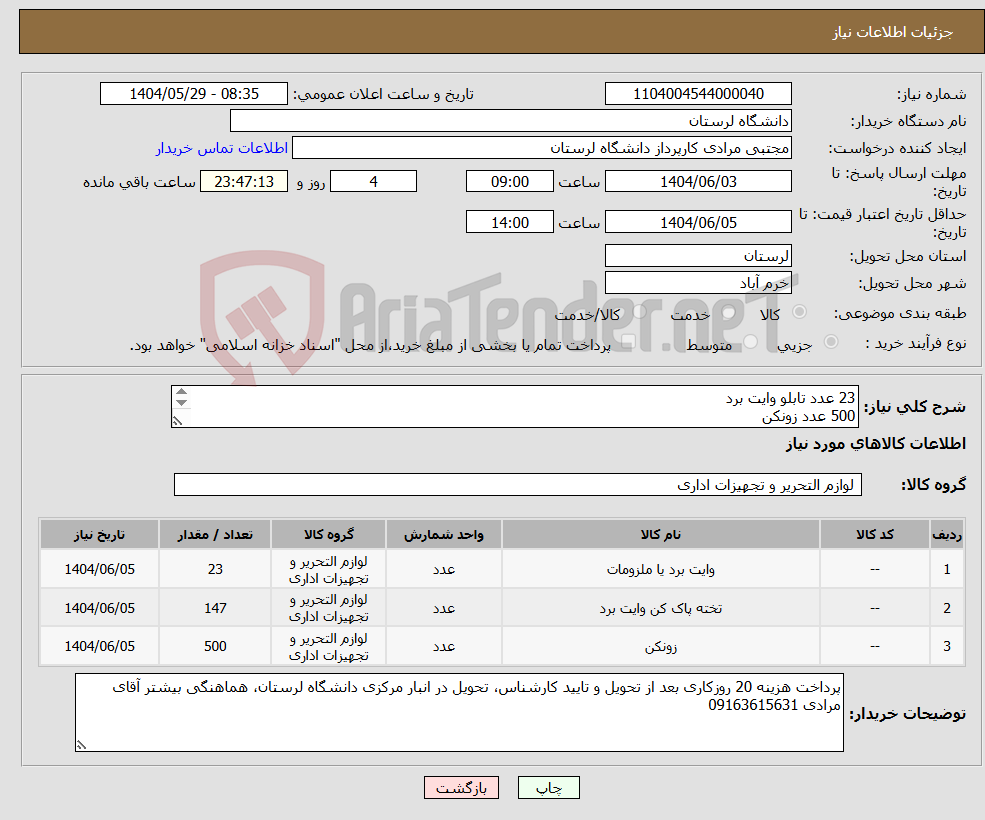Click quantity cell 23
985x820 pixels.
[215, 569]
